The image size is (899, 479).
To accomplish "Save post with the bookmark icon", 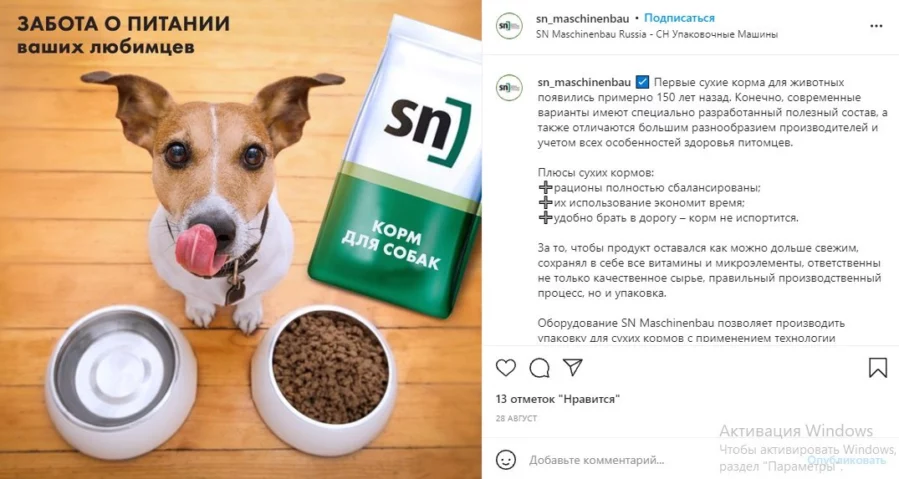I will click(877, 368).
